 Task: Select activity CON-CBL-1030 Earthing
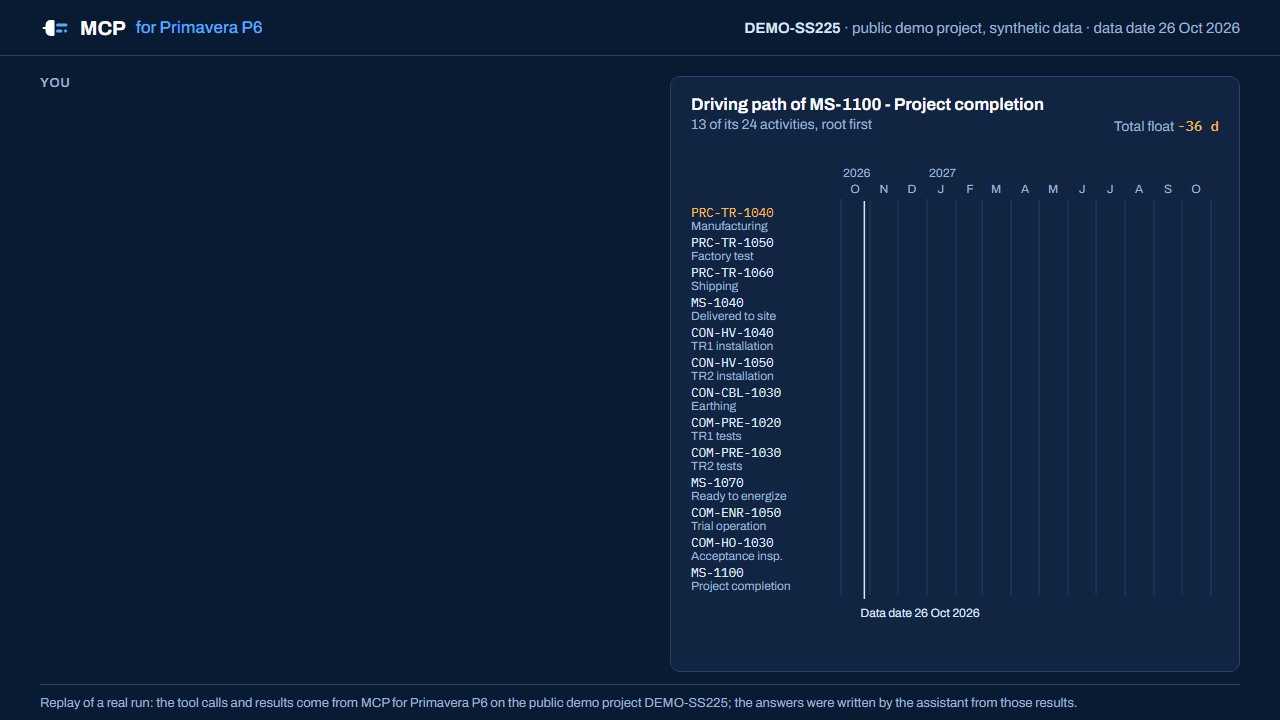pos(736,399)
